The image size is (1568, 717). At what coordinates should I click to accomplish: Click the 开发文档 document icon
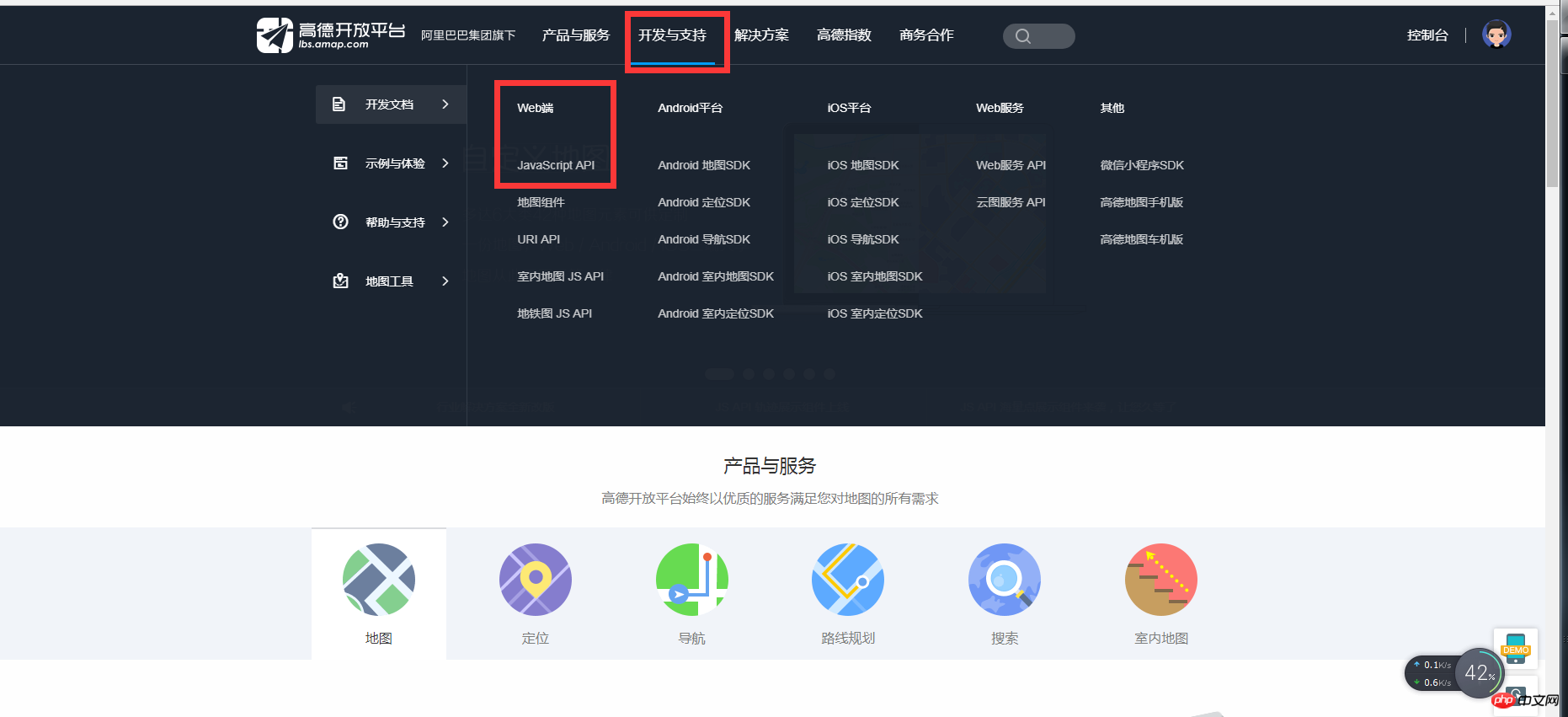339,104
